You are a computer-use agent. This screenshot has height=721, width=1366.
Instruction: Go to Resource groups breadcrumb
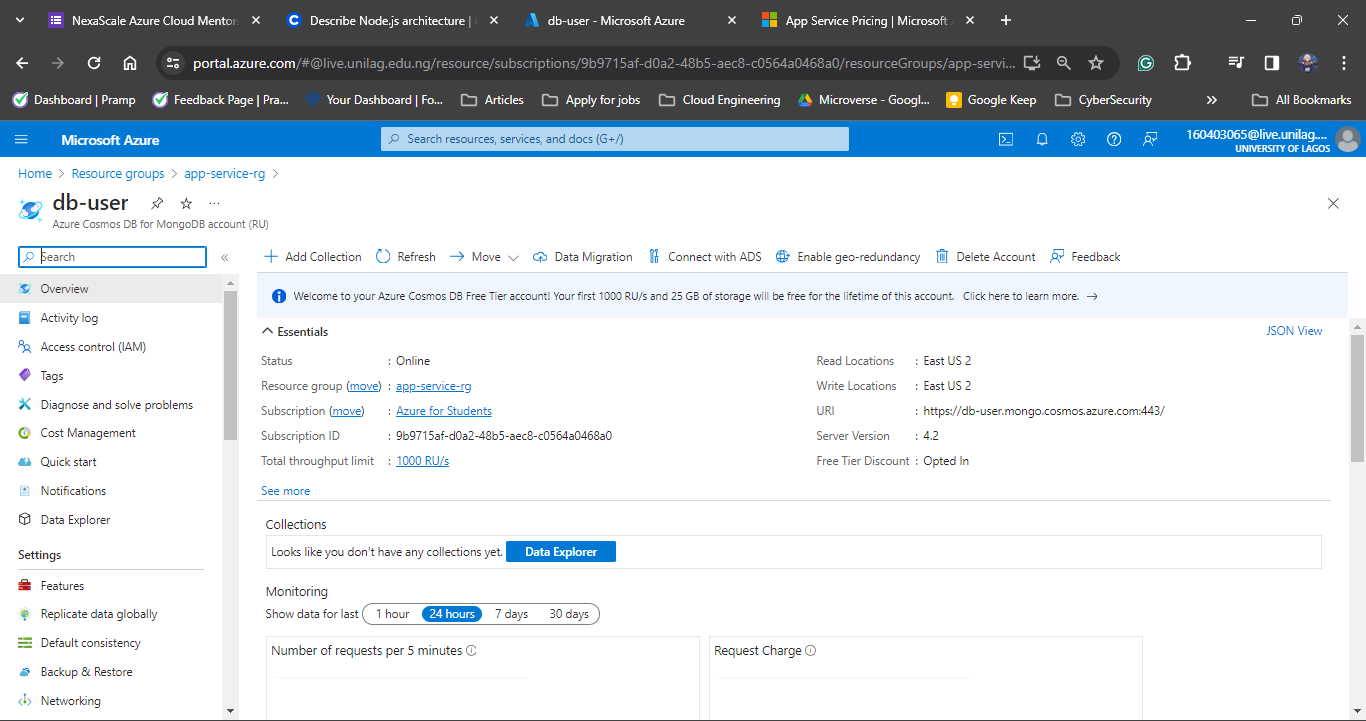coord(118,174)
